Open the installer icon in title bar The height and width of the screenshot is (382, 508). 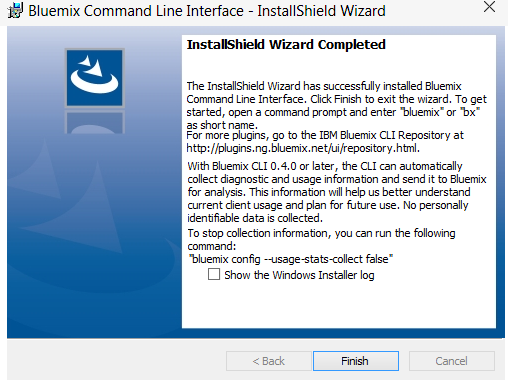click(x=15, y=10)
